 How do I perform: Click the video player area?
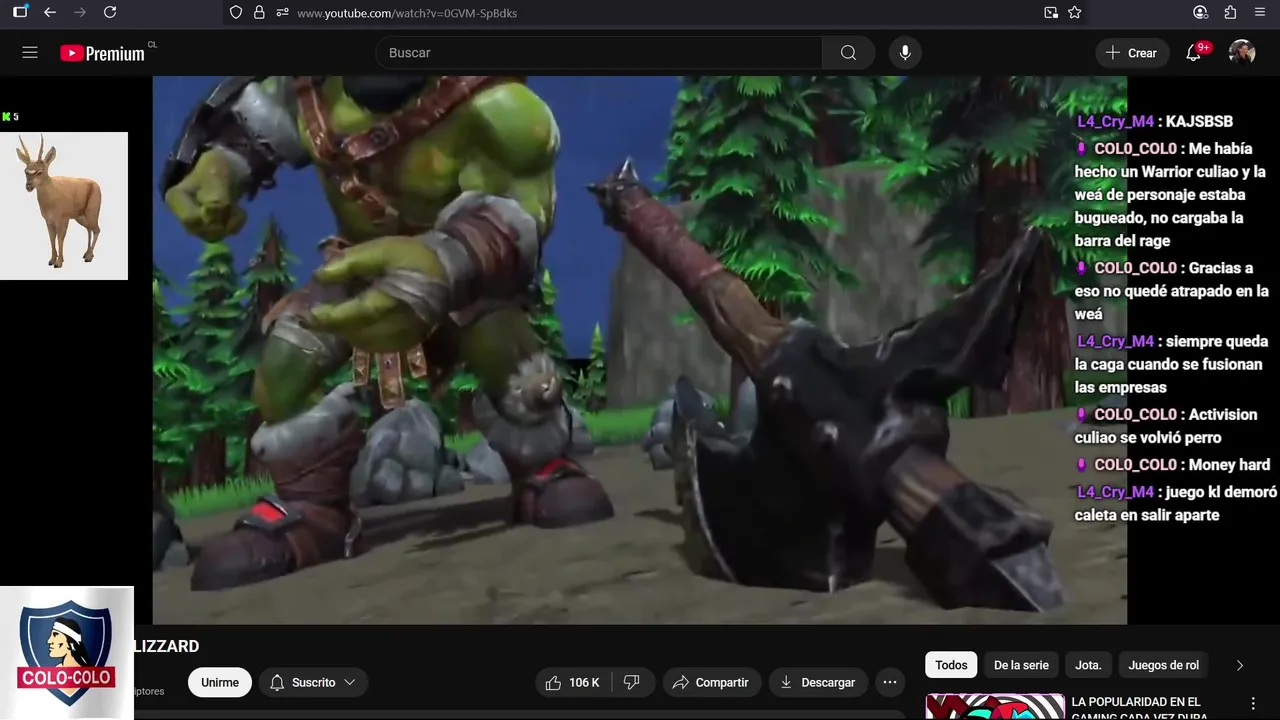pos(640,350)
